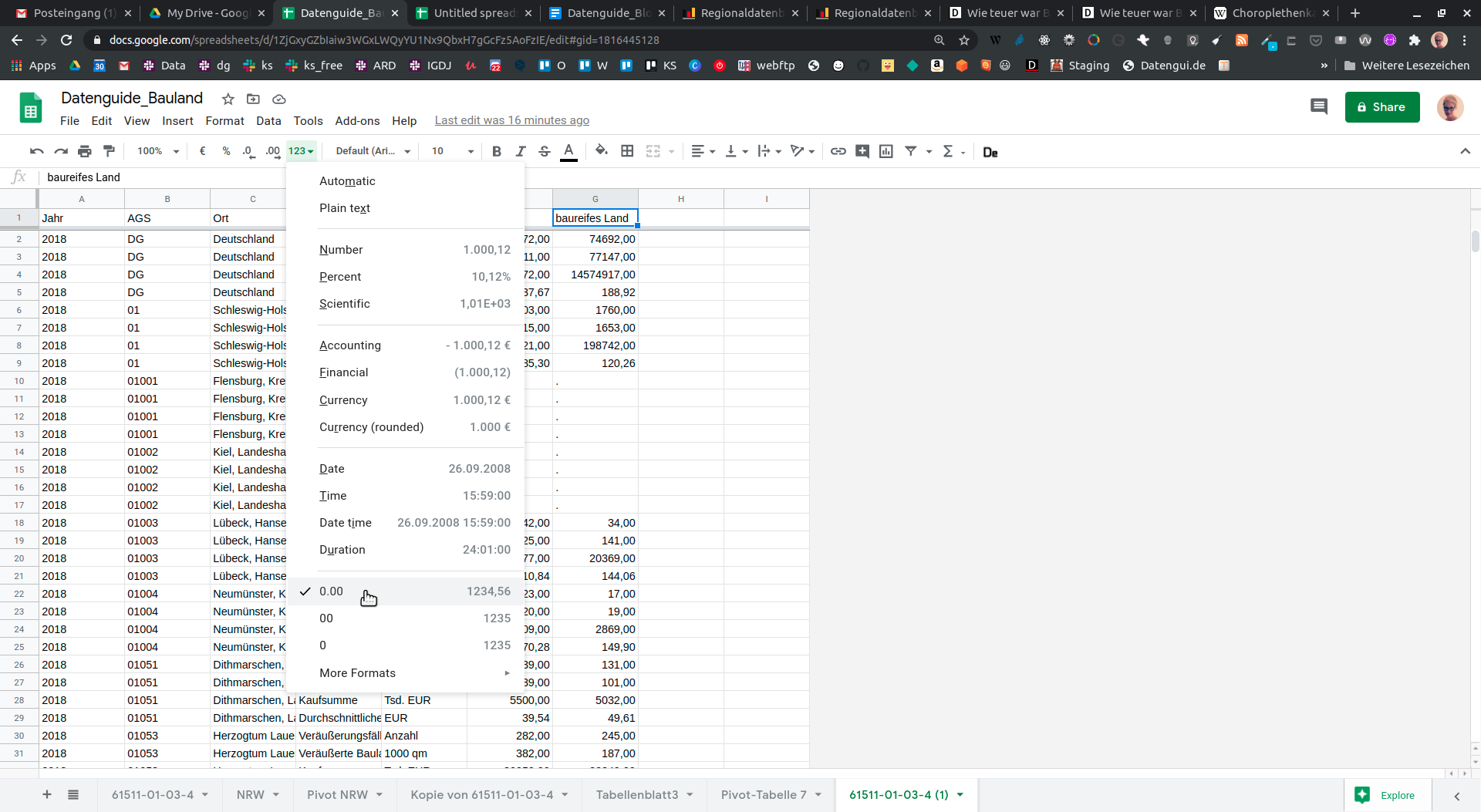Open the comment history icon
This screenshot has width=1481, height=812.
pos(1318,107)
